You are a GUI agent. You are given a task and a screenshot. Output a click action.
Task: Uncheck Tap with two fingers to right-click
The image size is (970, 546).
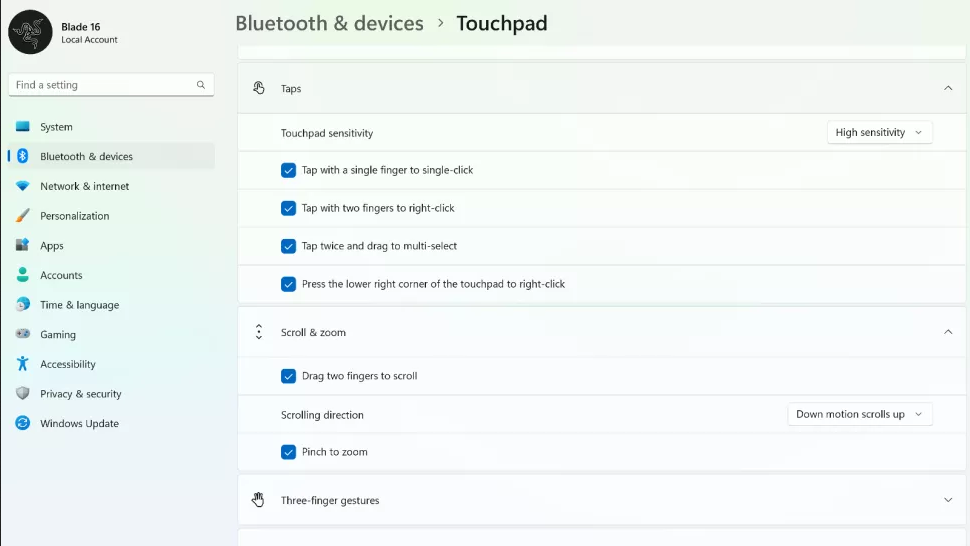pyautogui.click(x=288, y=208)
